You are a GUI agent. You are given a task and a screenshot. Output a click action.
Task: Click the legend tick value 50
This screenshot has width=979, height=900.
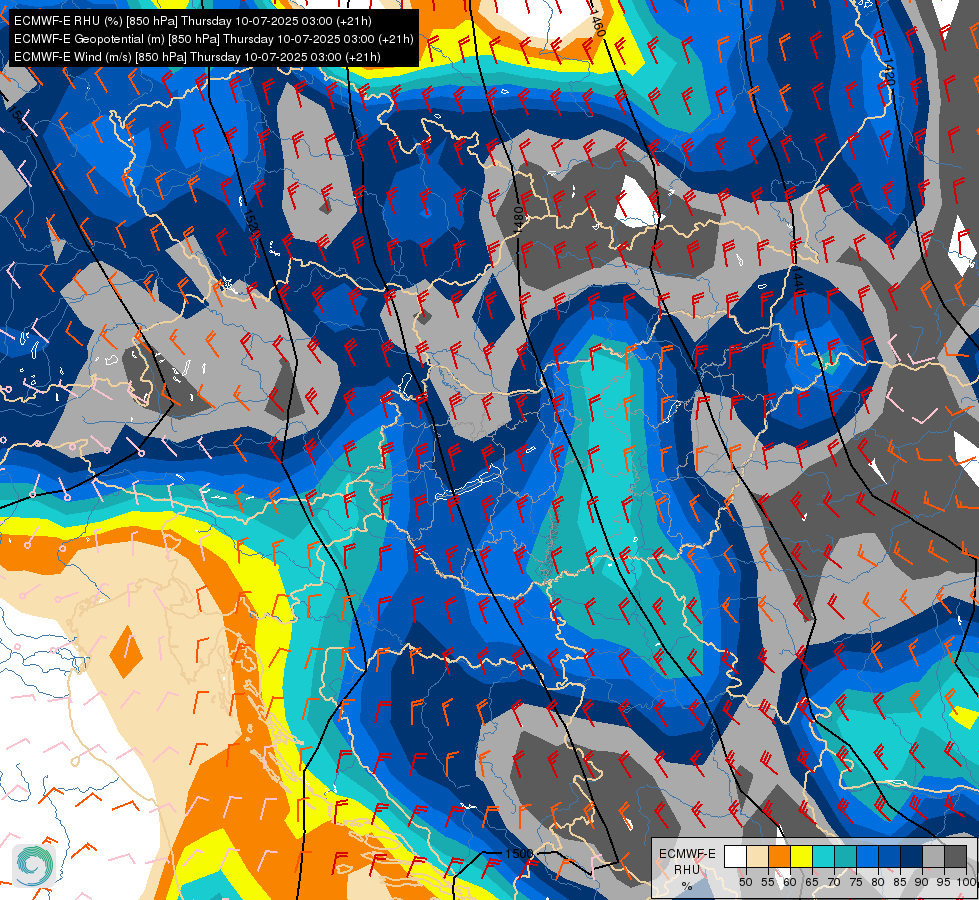point(745,882)
